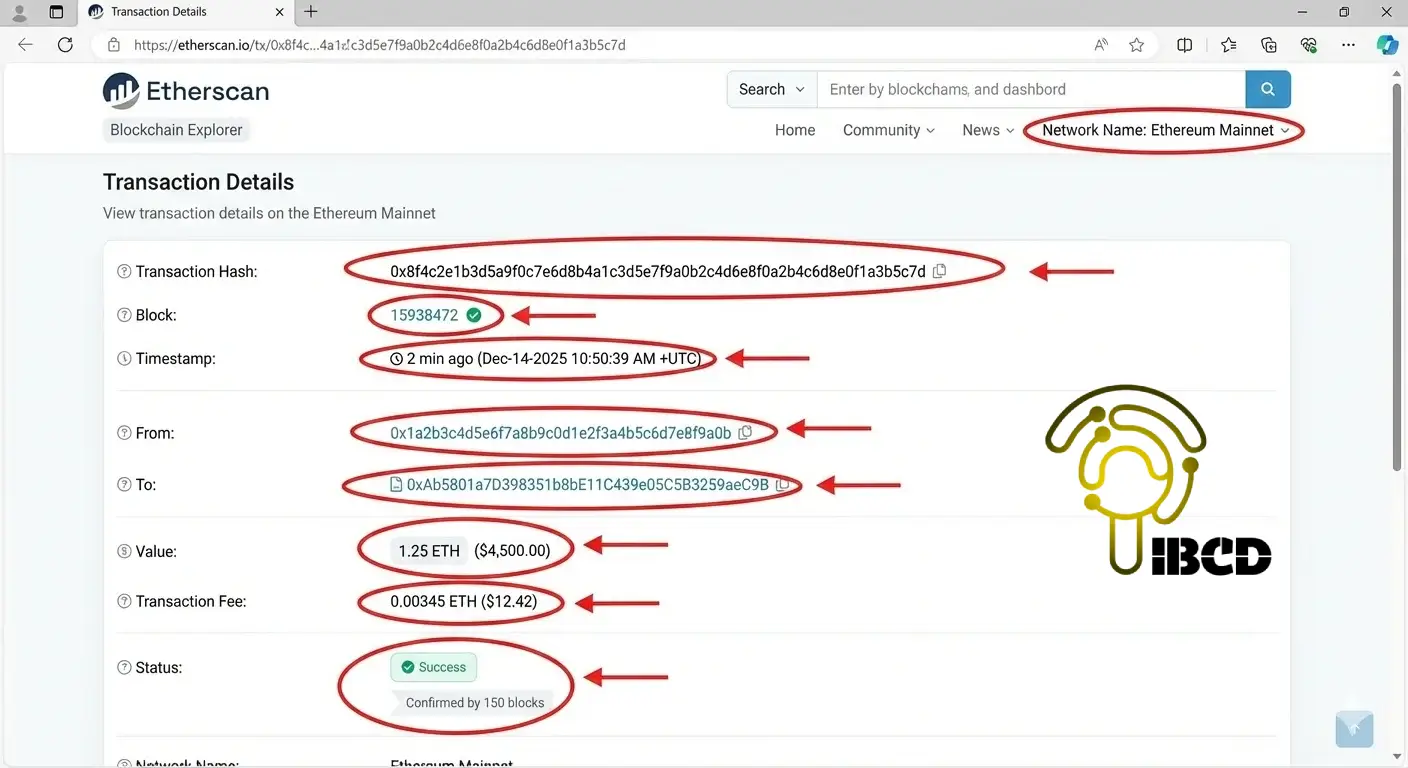
Task: Add page to favorites star icon
Action: click(1136, 45)
